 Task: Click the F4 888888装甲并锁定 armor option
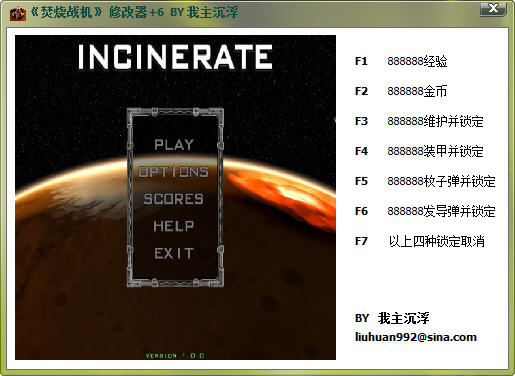point(419,151)
